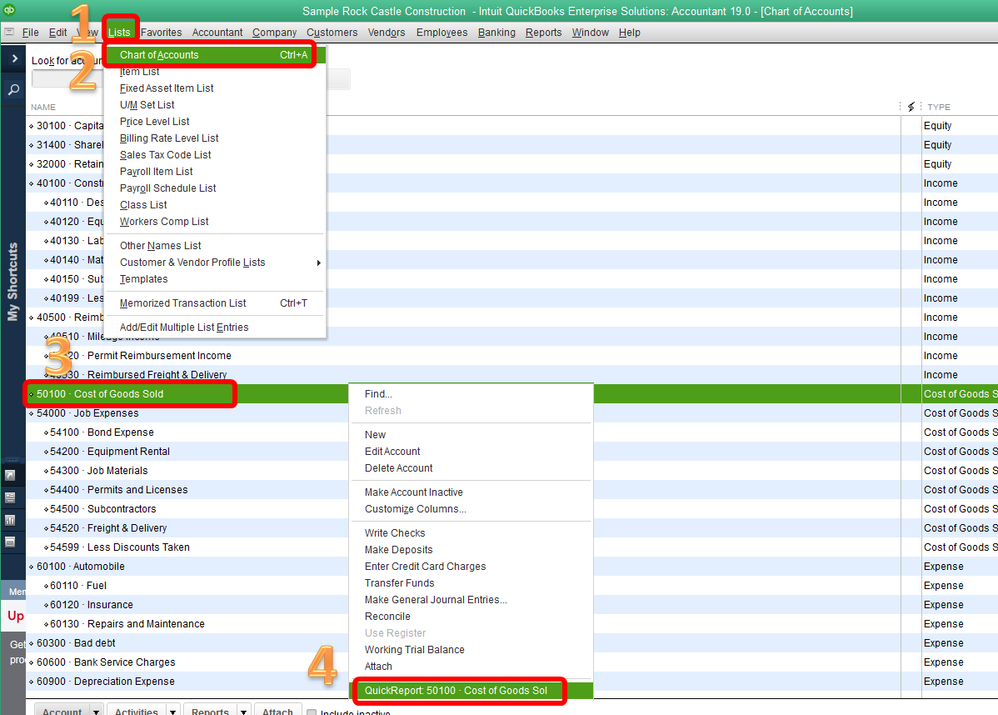Open the Activities button dropdown arrow
This screenshot has height=715, width=998.
coord(172,711)
